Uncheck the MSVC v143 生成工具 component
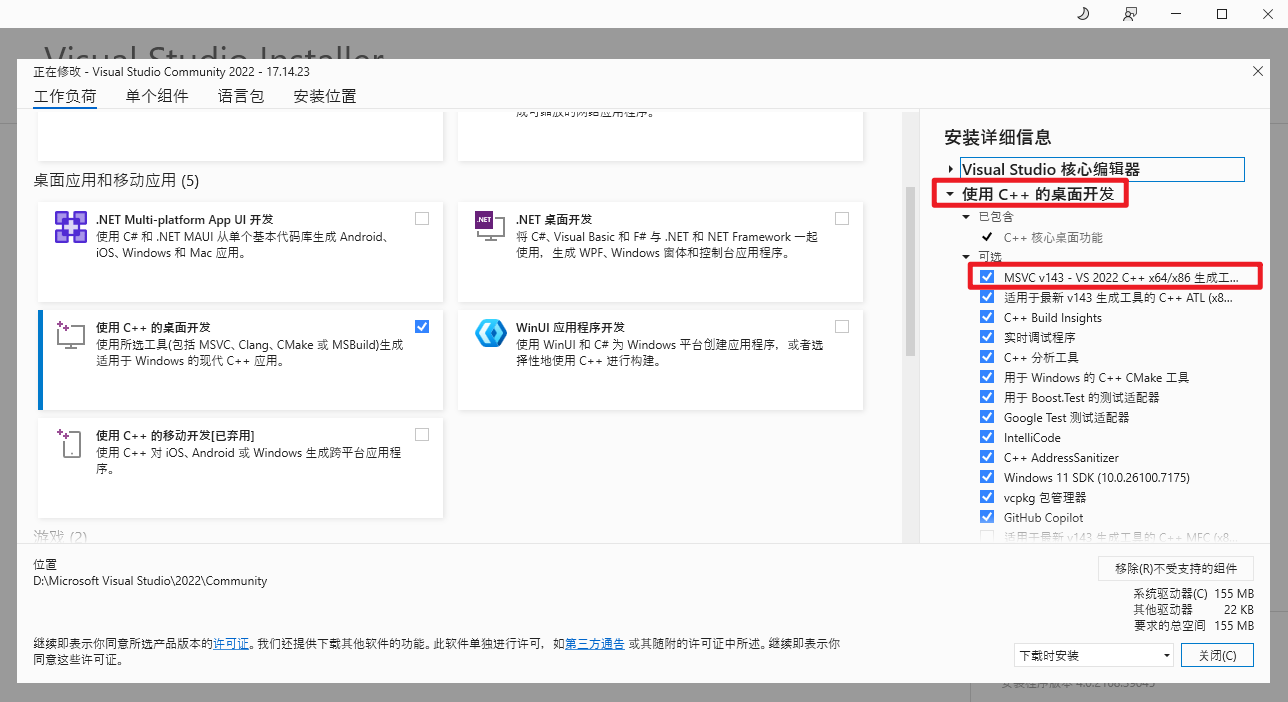Viewport: 1288px width, 702px height. [x=988, y=277]
